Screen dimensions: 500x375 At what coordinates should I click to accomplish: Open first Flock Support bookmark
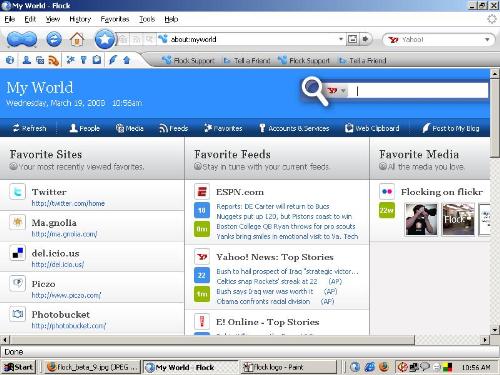pyautogui.click(x=188, y=60)
